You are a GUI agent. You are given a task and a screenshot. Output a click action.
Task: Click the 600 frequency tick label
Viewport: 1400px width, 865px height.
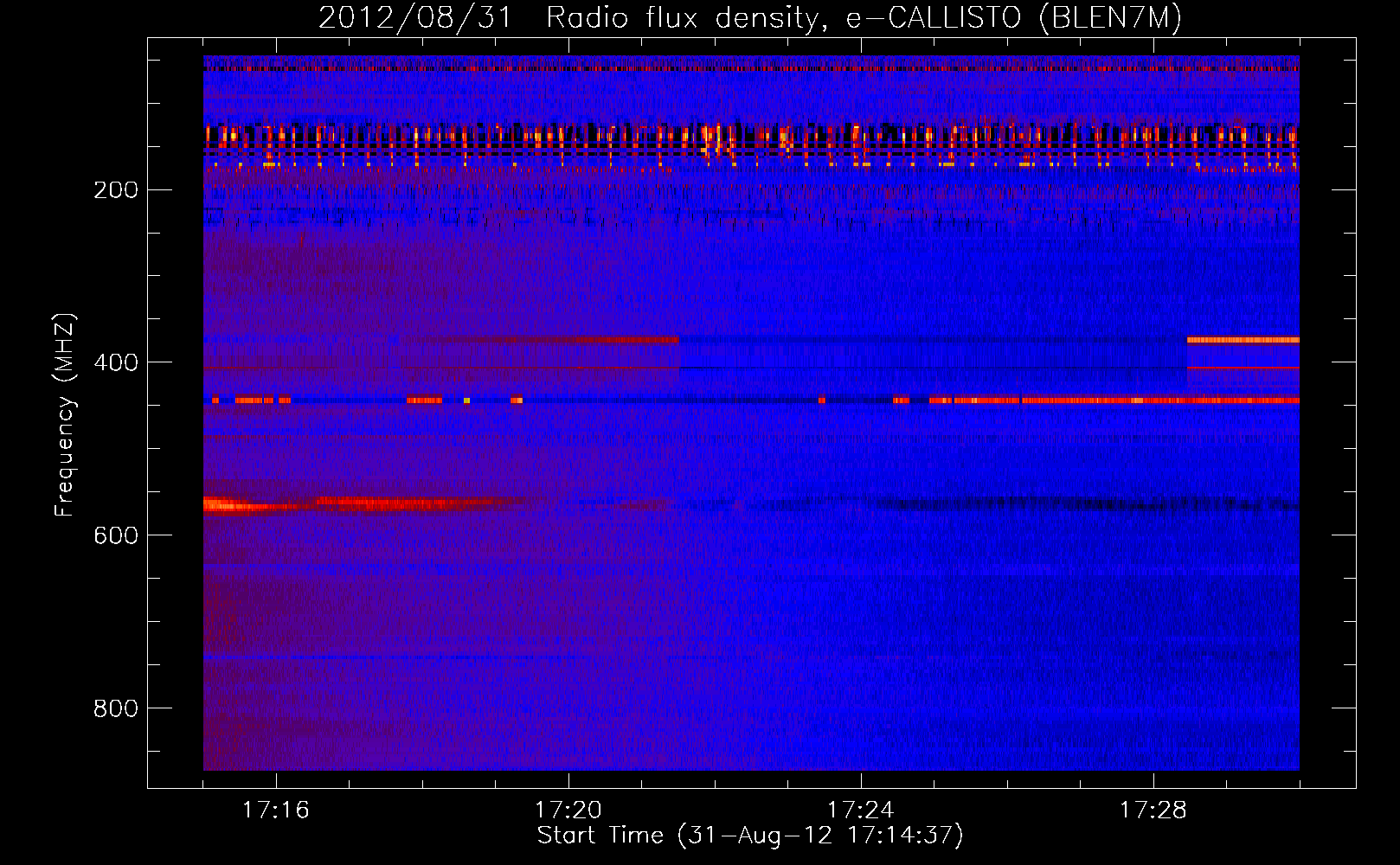coord(115,535)
